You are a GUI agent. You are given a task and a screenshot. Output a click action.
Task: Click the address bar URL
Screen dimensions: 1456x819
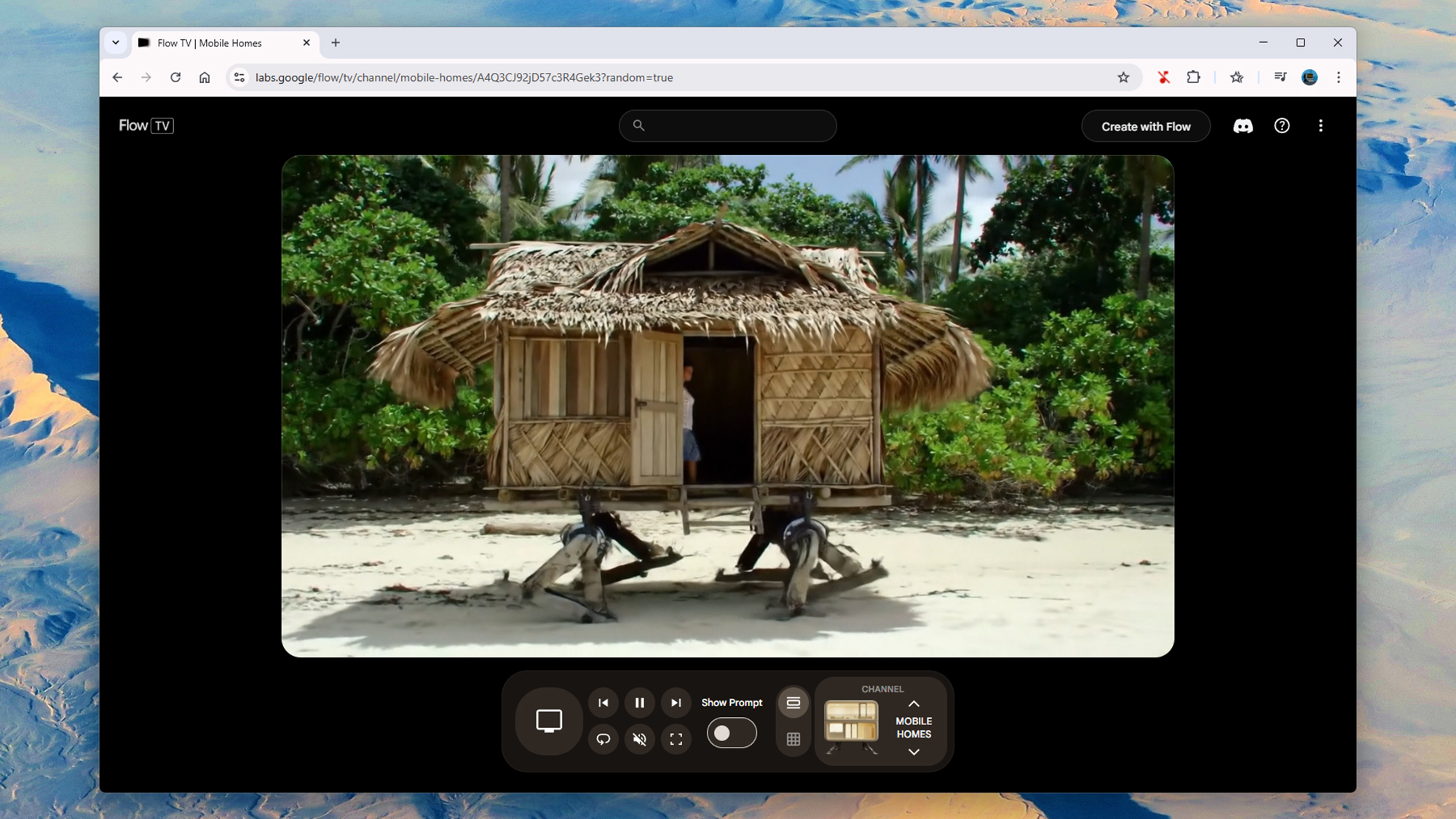(464, 77)
